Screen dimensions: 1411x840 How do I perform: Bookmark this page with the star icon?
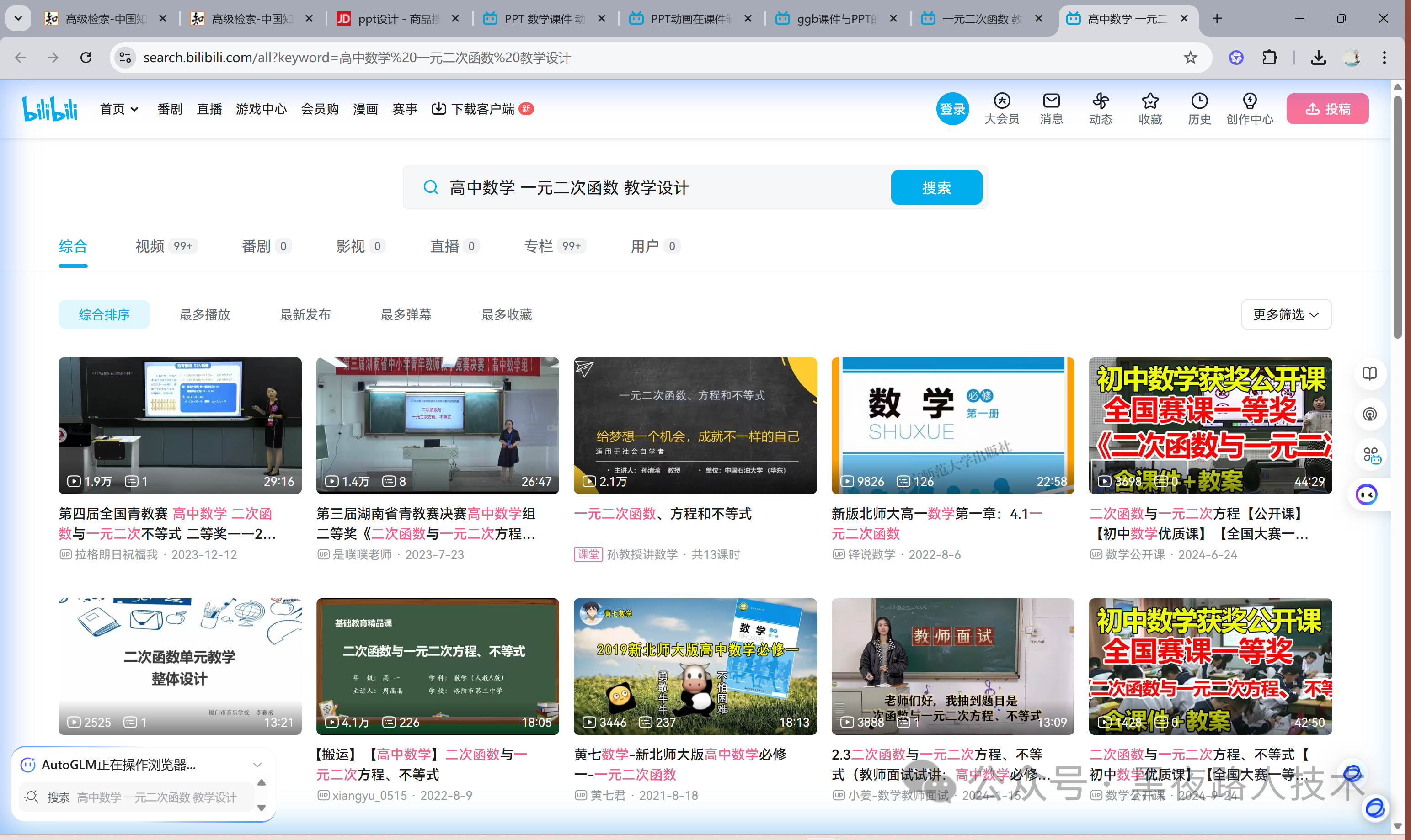1190,58
